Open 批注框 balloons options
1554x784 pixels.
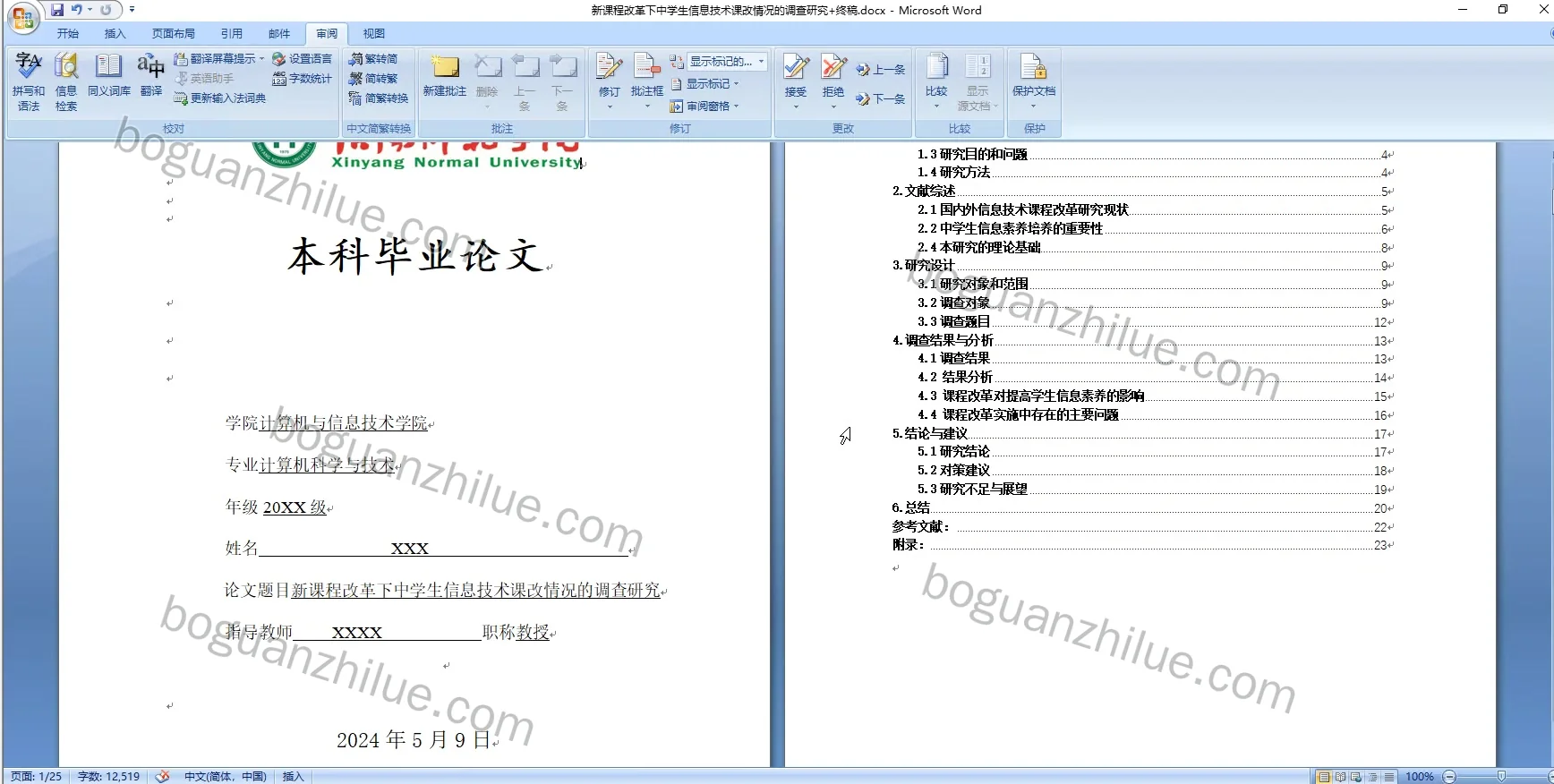pyautogui.click(x=647, y=81)
